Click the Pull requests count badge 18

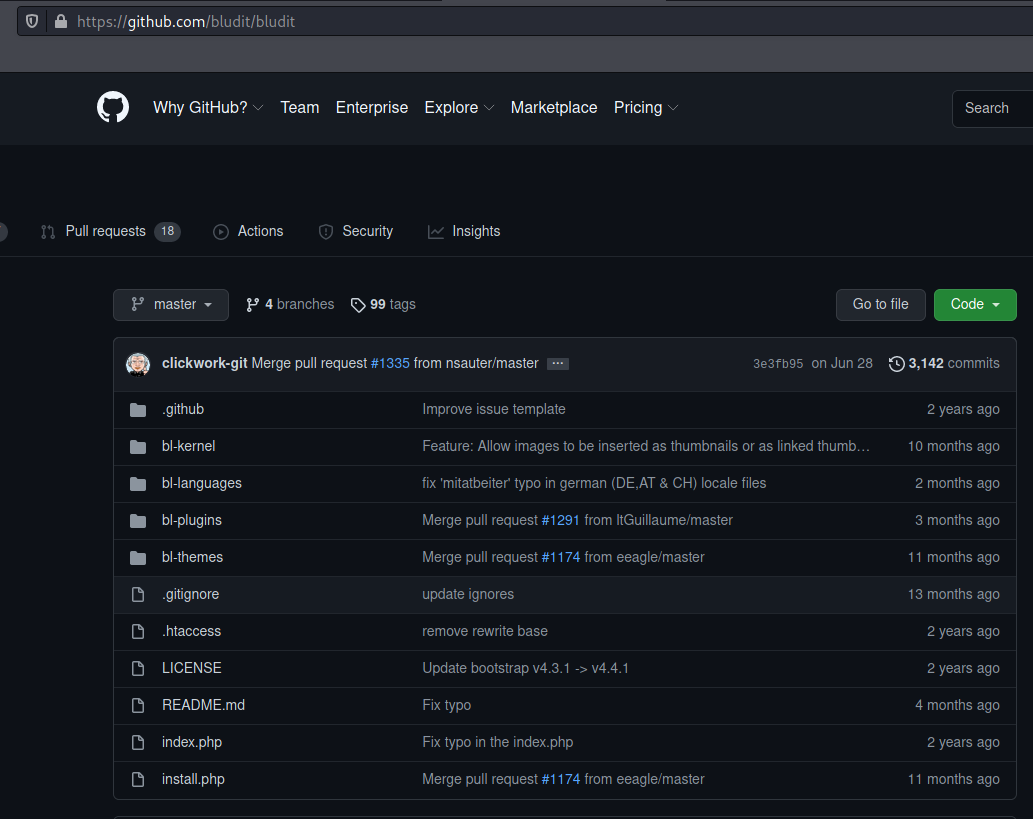(167, 231)
